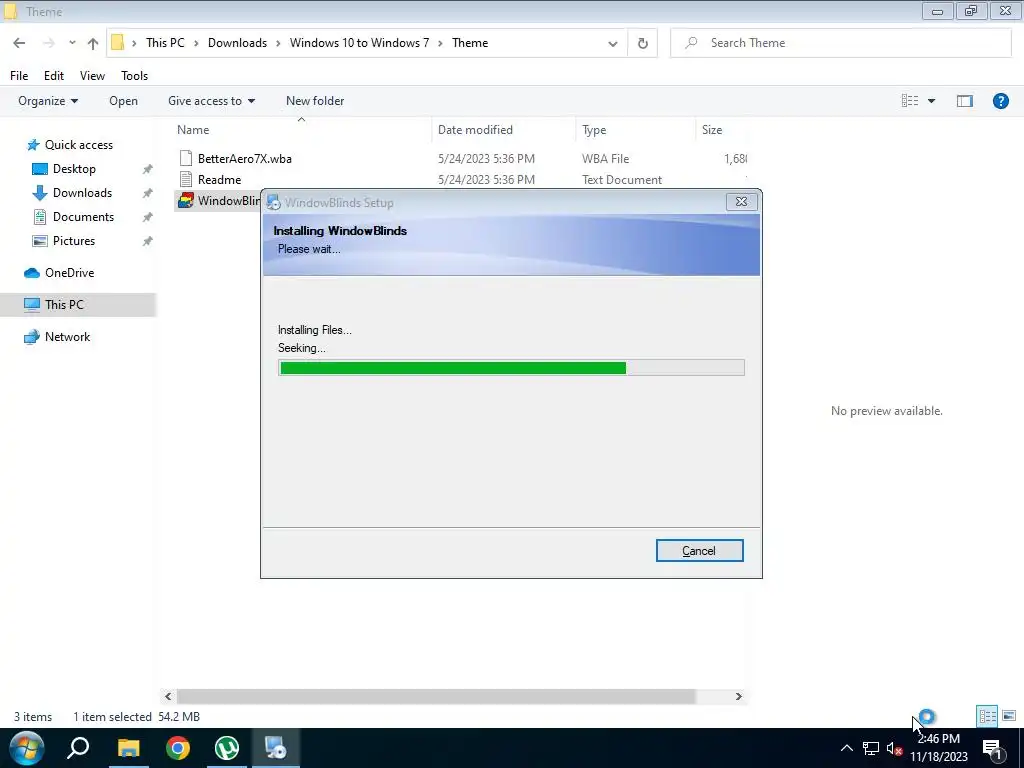The height and width of the screenshot is (768, 1024).
Task: Open the Edit menu
Action: 54,76
